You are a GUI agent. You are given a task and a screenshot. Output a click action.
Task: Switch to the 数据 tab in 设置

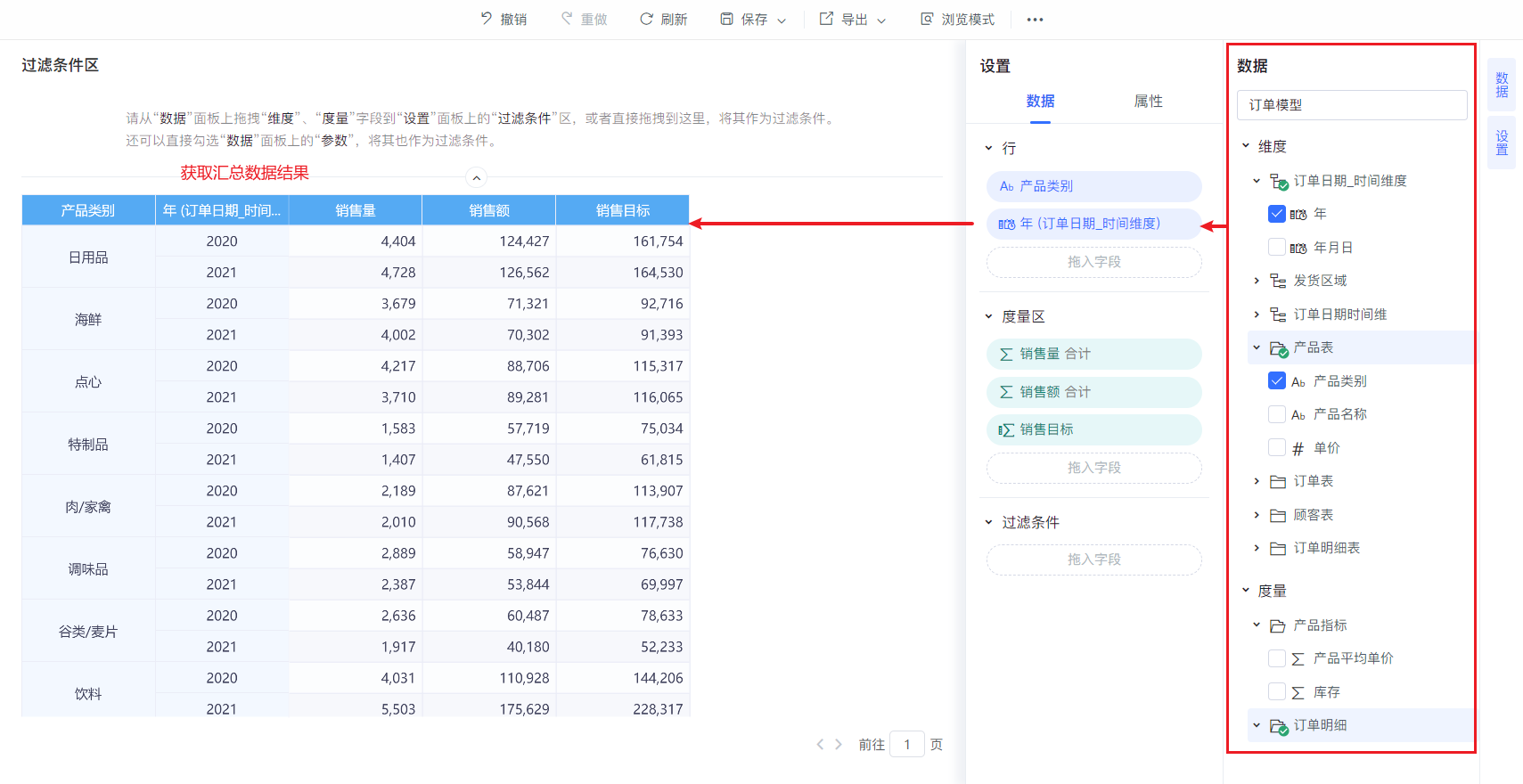tap(1040, 102)
